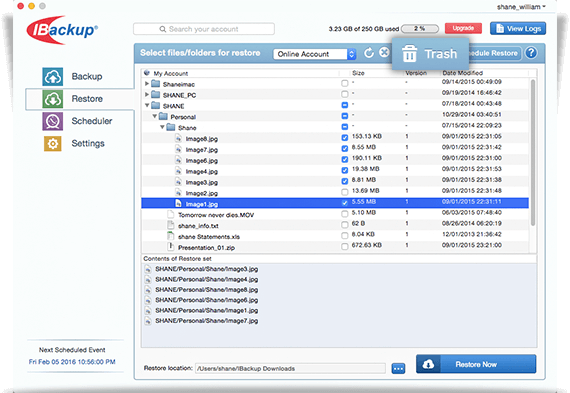Image resolution: width=570 pixels, height=393 pixels.
Task: Open the Backup section icon
Action: (x=53, y=77)
